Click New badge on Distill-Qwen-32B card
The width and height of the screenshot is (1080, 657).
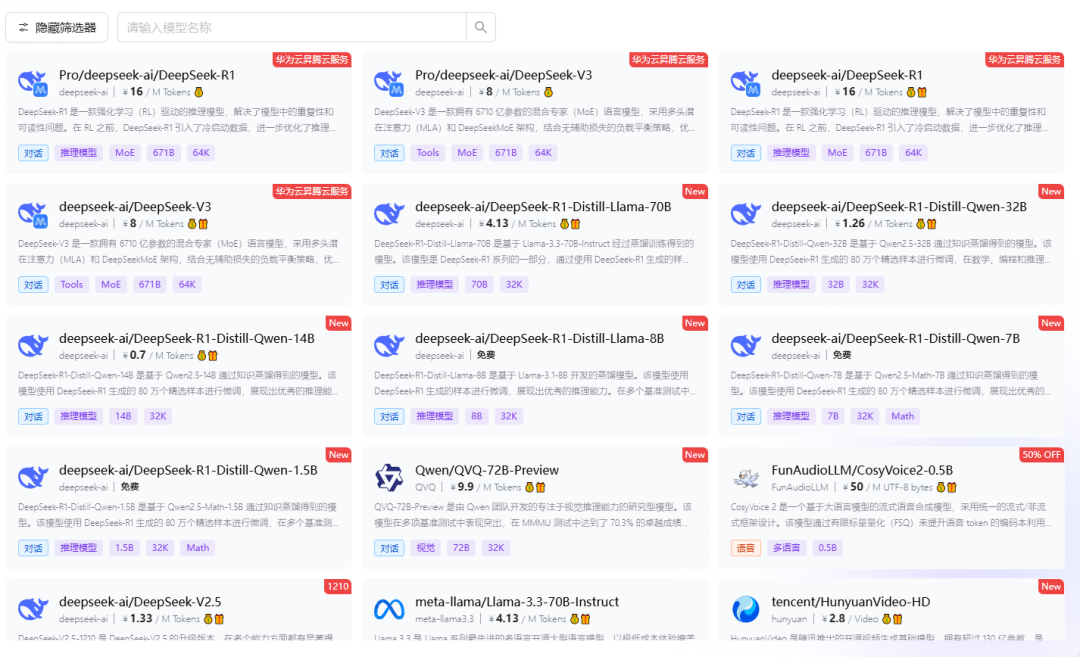[x=1051, y=191]
